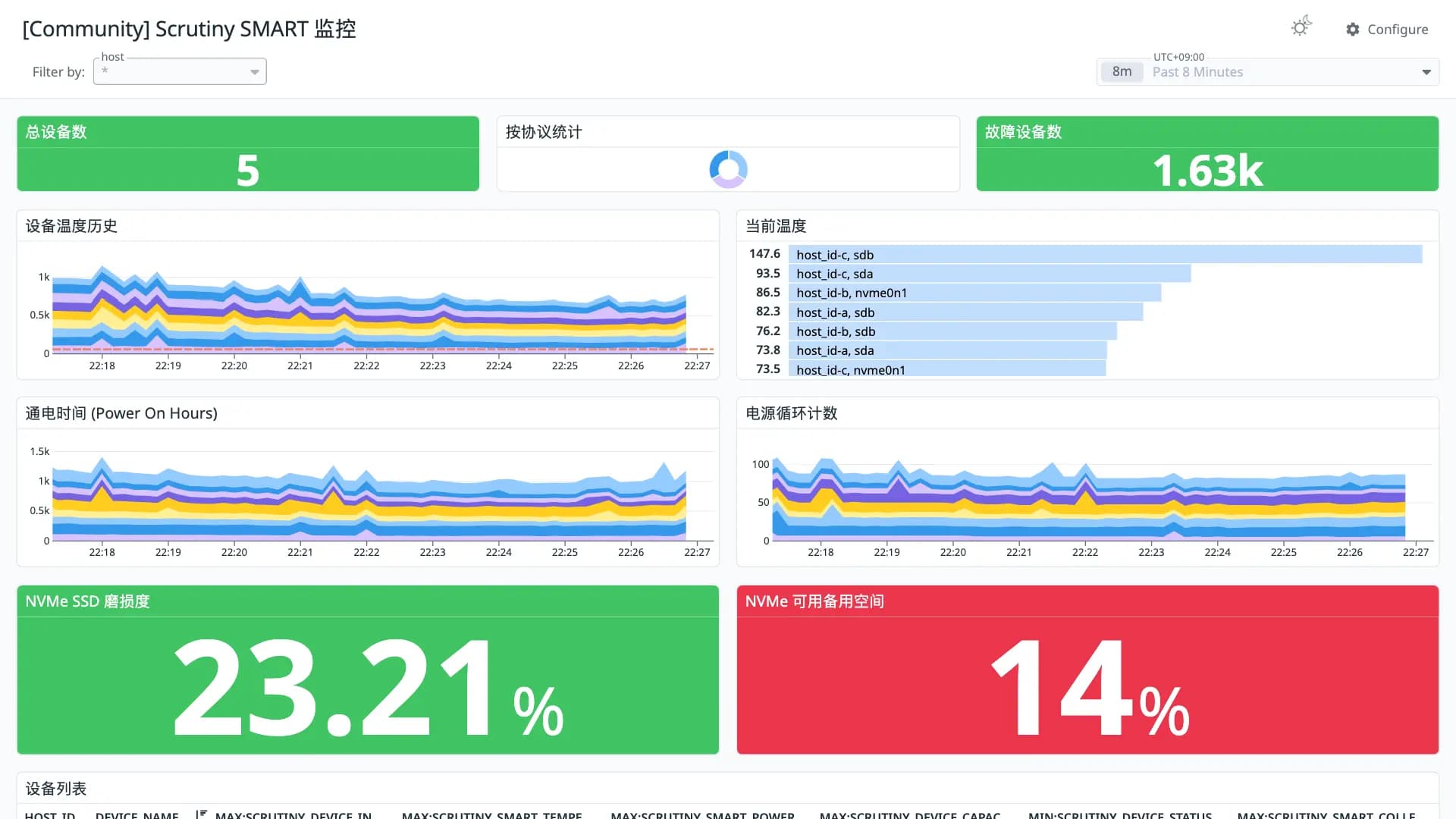Click the 故障设备数 value 1.63k

1207,171
